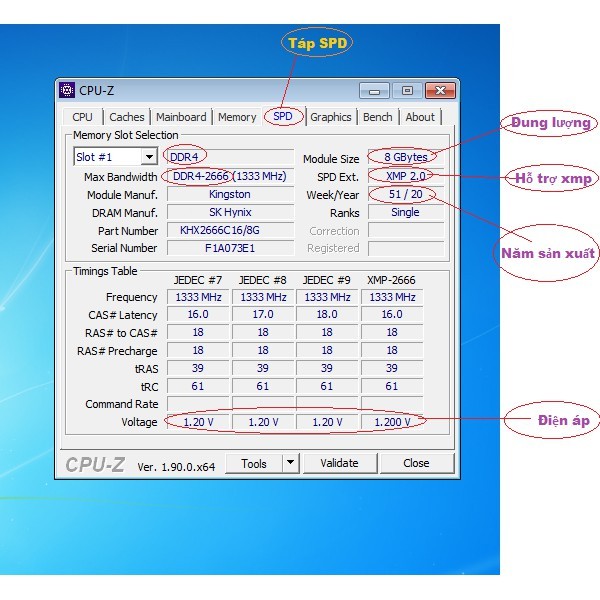
Task: Switch to the CPU tab
Action: [82, 117]
